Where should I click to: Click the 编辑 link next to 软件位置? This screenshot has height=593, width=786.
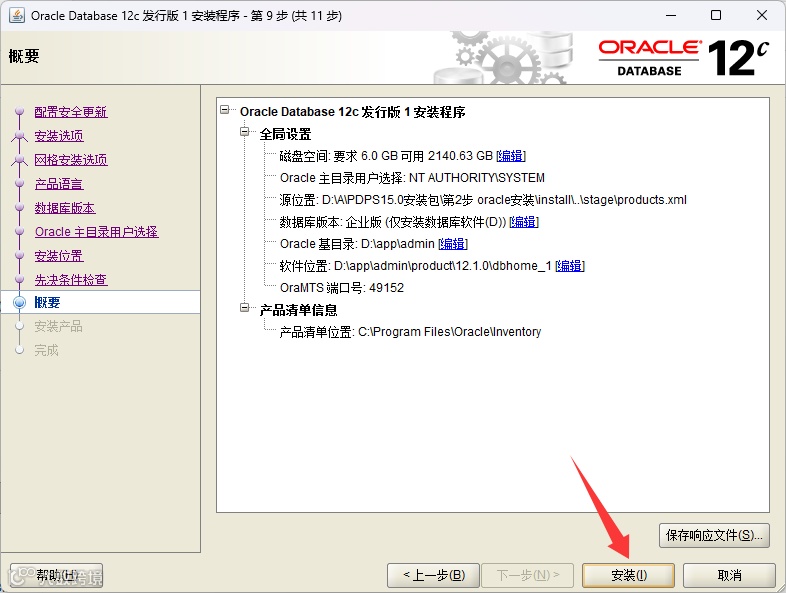click(x=570, y=266)
